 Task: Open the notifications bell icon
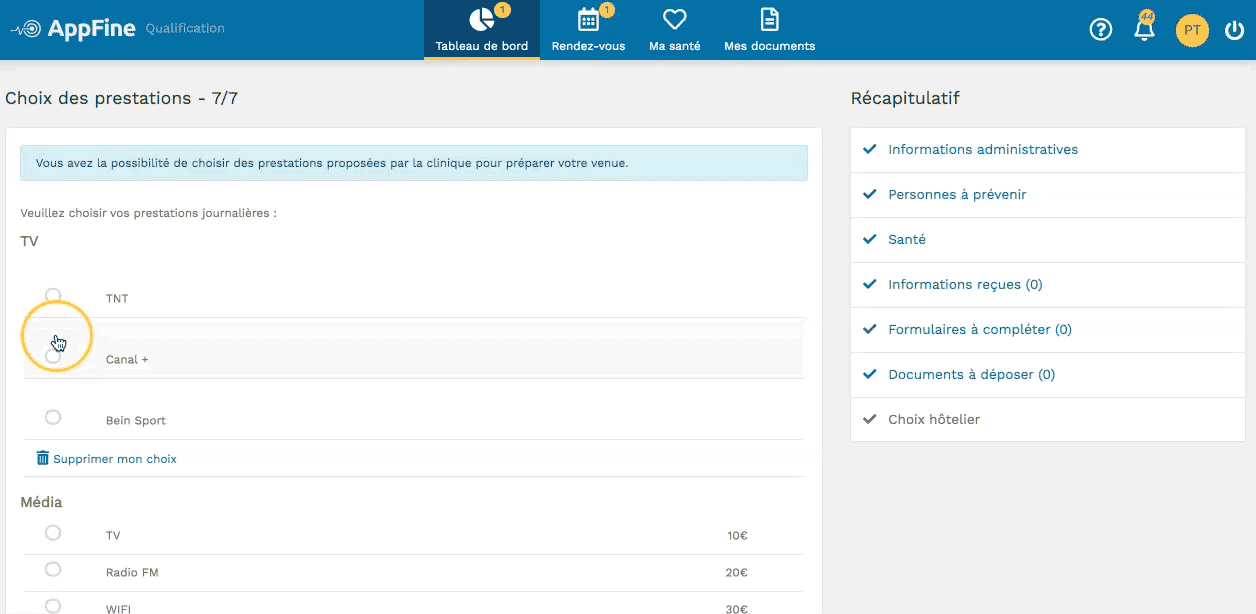(1143, 30)
